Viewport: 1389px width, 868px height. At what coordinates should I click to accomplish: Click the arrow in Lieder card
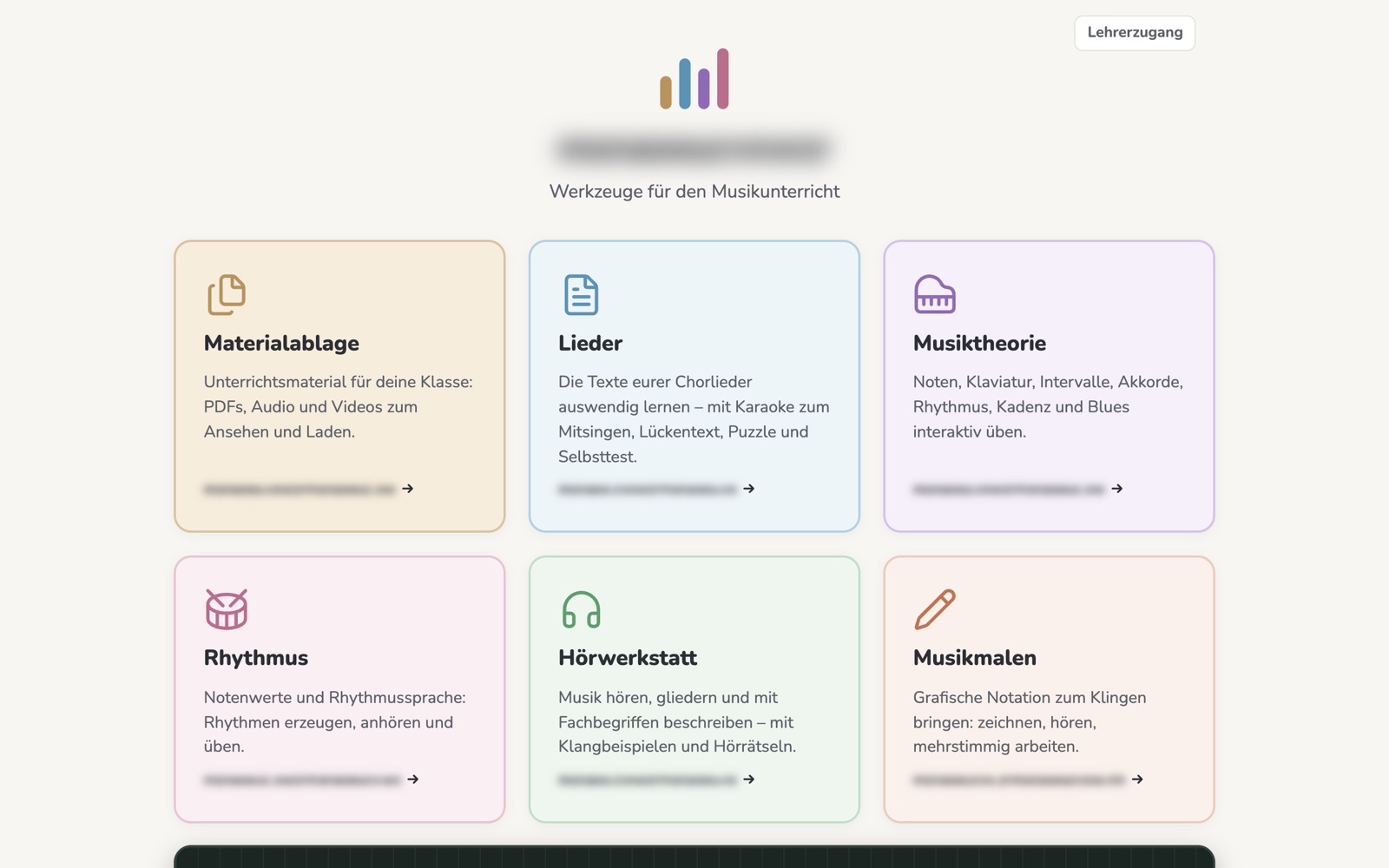tap(749, 489)
